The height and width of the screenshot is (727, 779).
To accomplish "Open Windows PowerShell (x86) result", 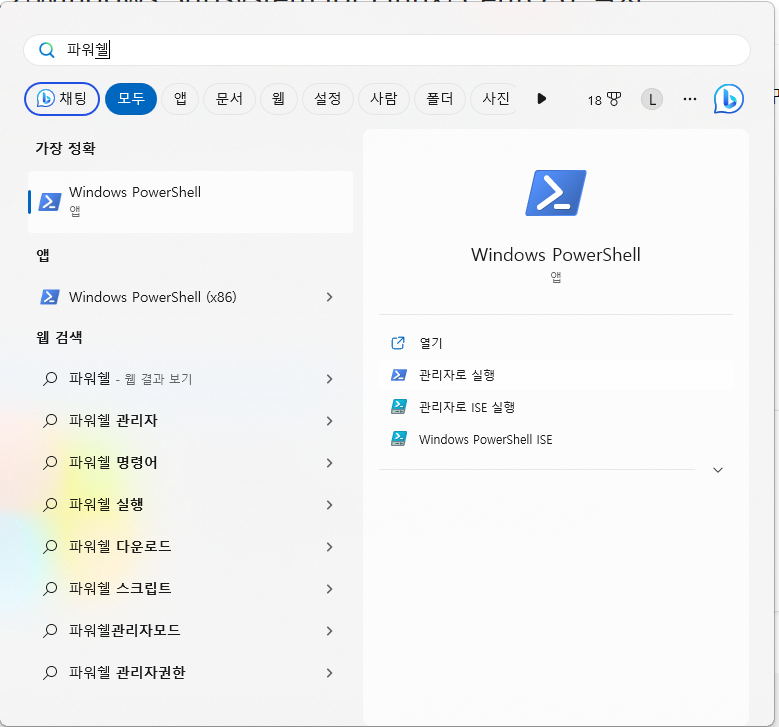I will pyautogui.click(x=191, y=297).
